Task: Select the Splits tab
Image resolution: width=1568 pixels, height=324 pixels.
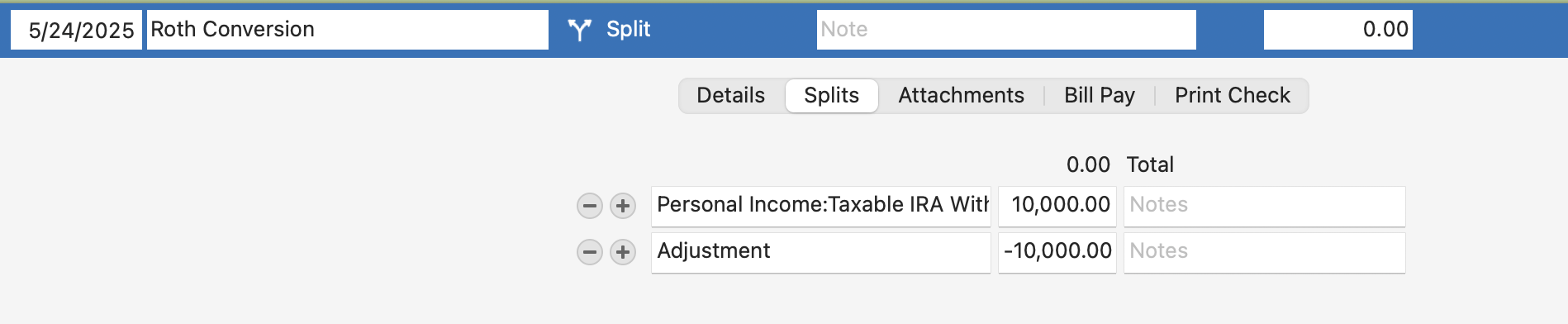Action: click(x=831, y=96)
